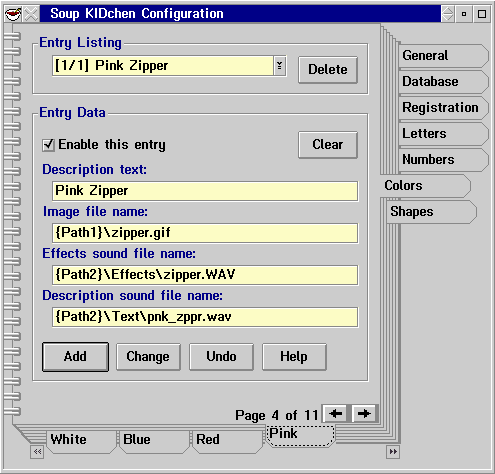The height and width of the screenshot is (474, 495).
Task: Click the Effects sound file name field
Action: [205, 275]
